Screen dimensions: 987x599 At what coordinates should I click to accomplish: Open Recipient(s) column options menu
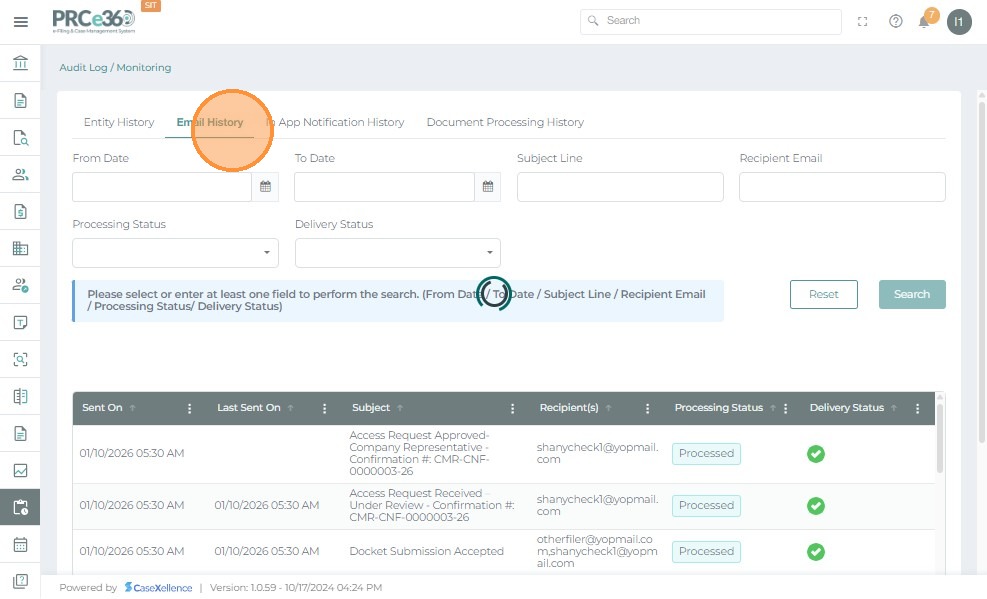[x=647, y=408]
